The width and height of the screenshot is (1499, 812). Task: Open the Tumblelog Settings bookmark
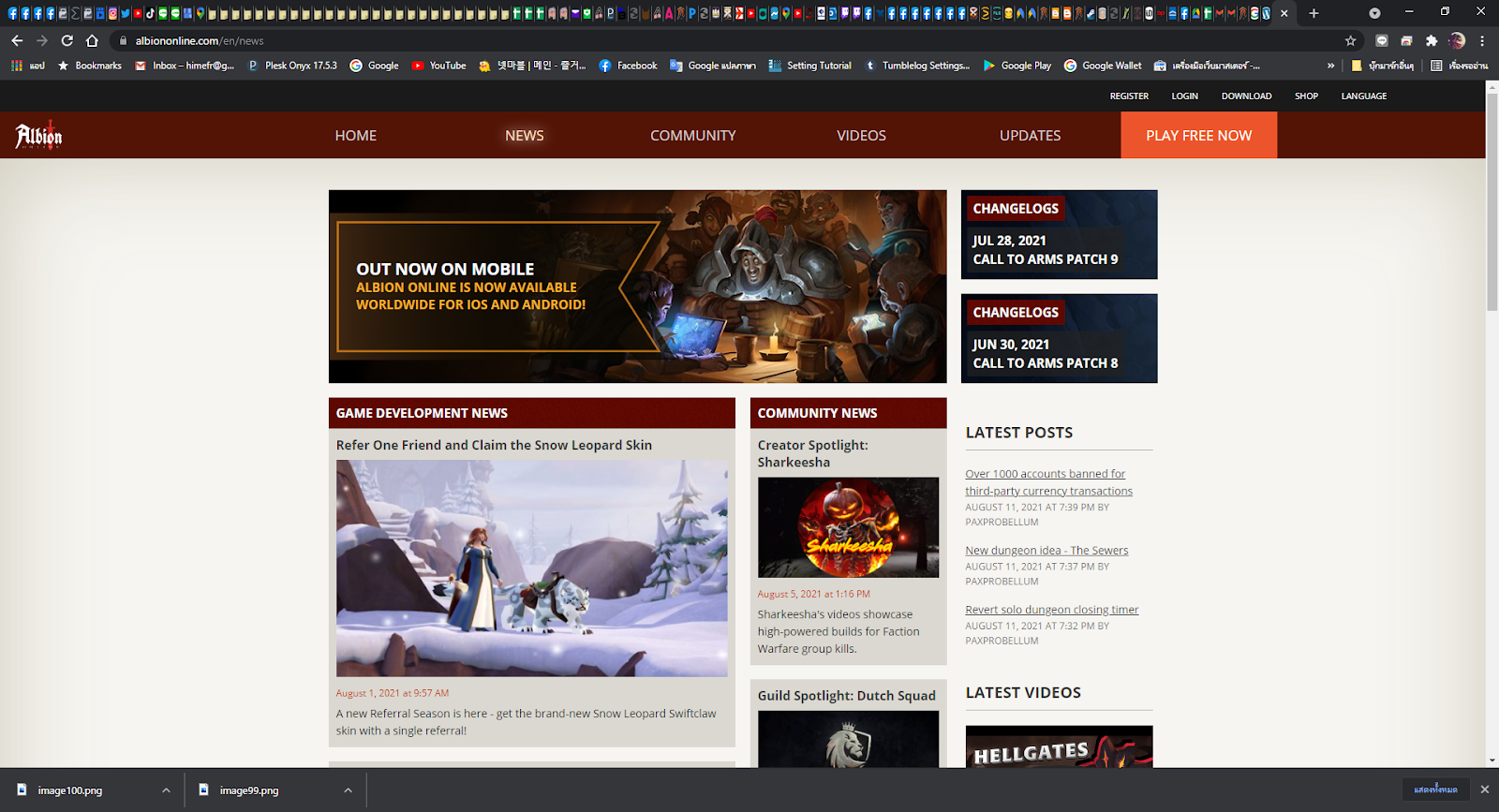[x=917, y=66]
